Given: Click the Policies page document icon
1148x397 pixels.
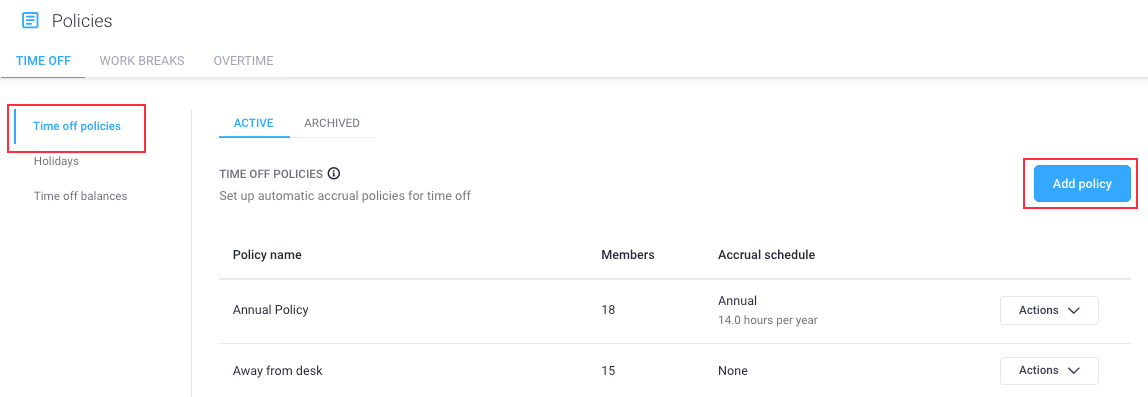Looking at the screenshot, I should [30, 21].
